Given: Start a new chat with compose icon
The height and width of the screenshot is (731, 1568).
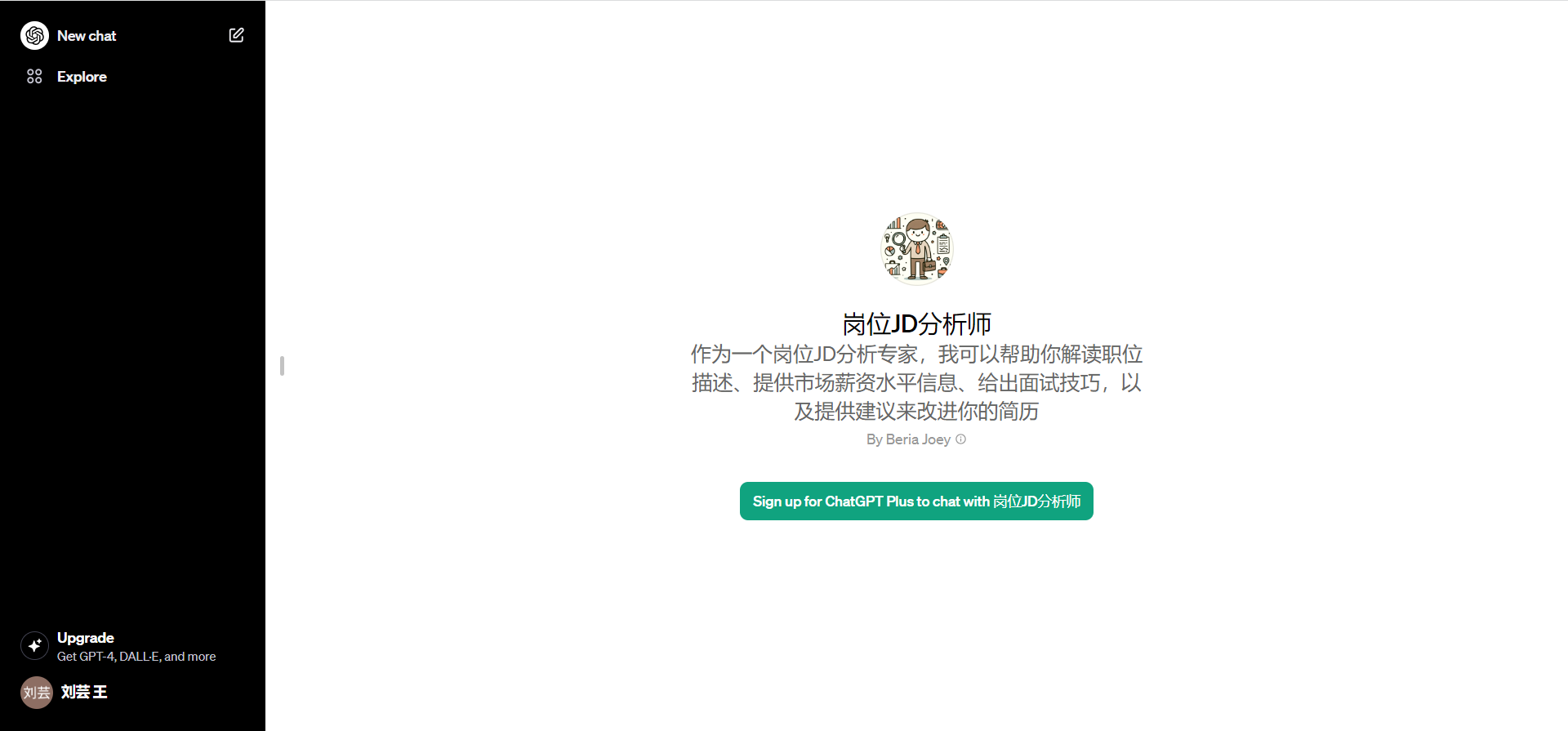Looking at the screenshot, I should [x=236, y=35].
